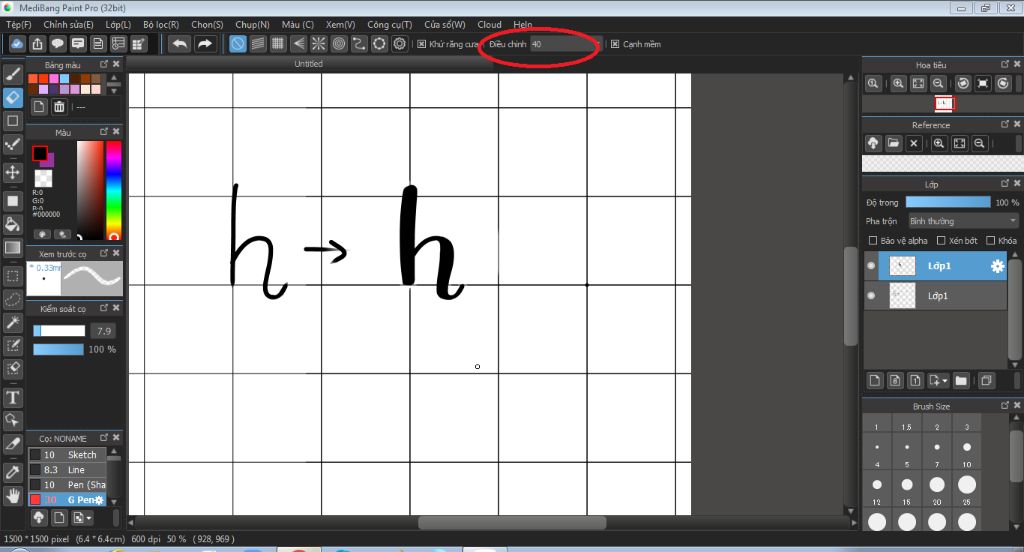Select the Brush tool in the left toolbar

pyautogui.click(x=12, y=74)
